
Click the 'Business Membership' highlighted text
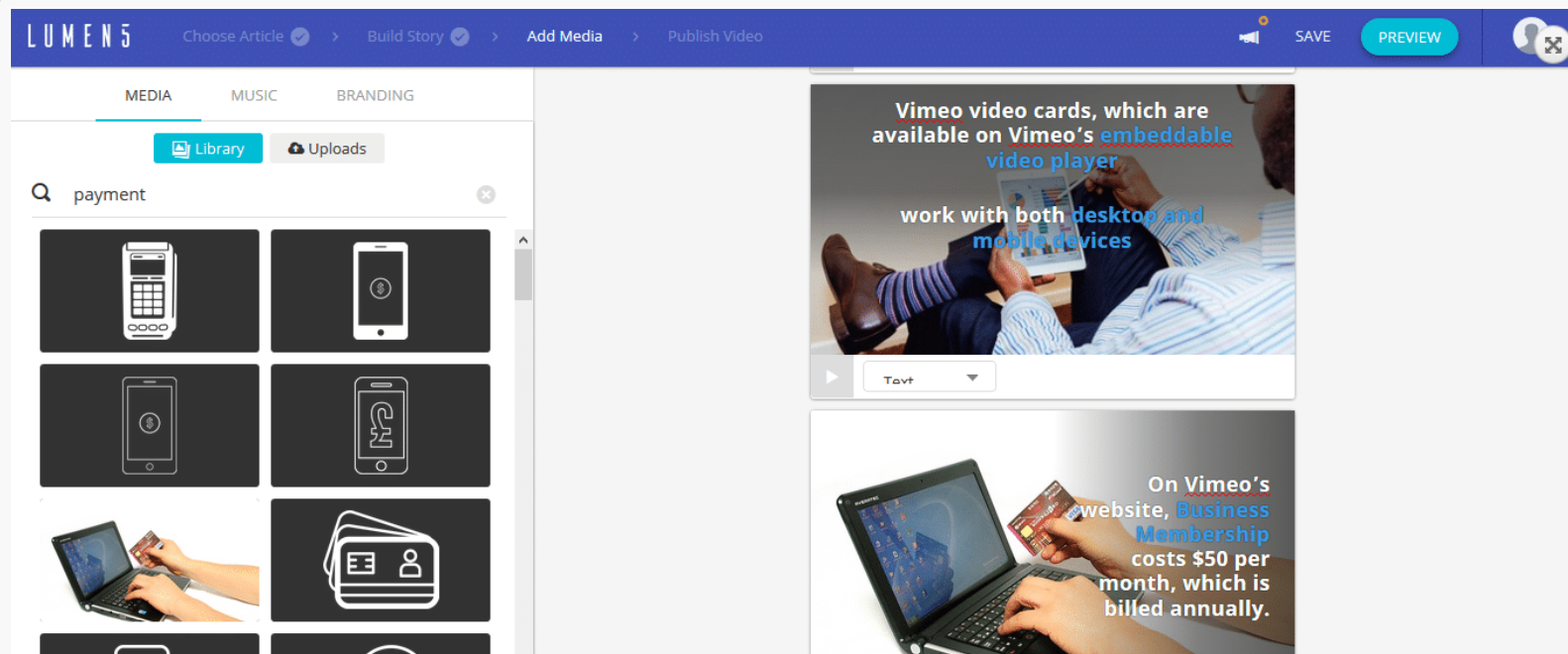pyautogui.click(x=1202, y=522)
